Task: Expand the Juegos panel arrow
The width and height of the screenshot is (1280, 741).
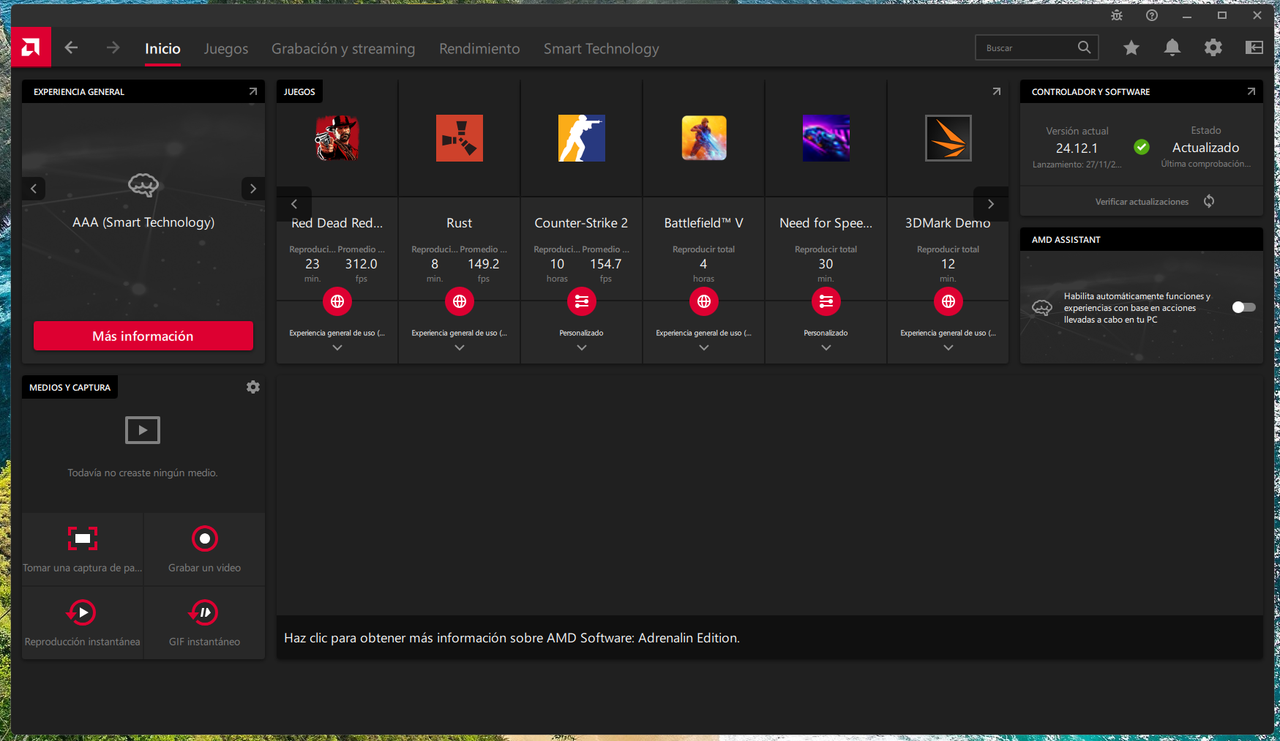Action: coord(996,91)
